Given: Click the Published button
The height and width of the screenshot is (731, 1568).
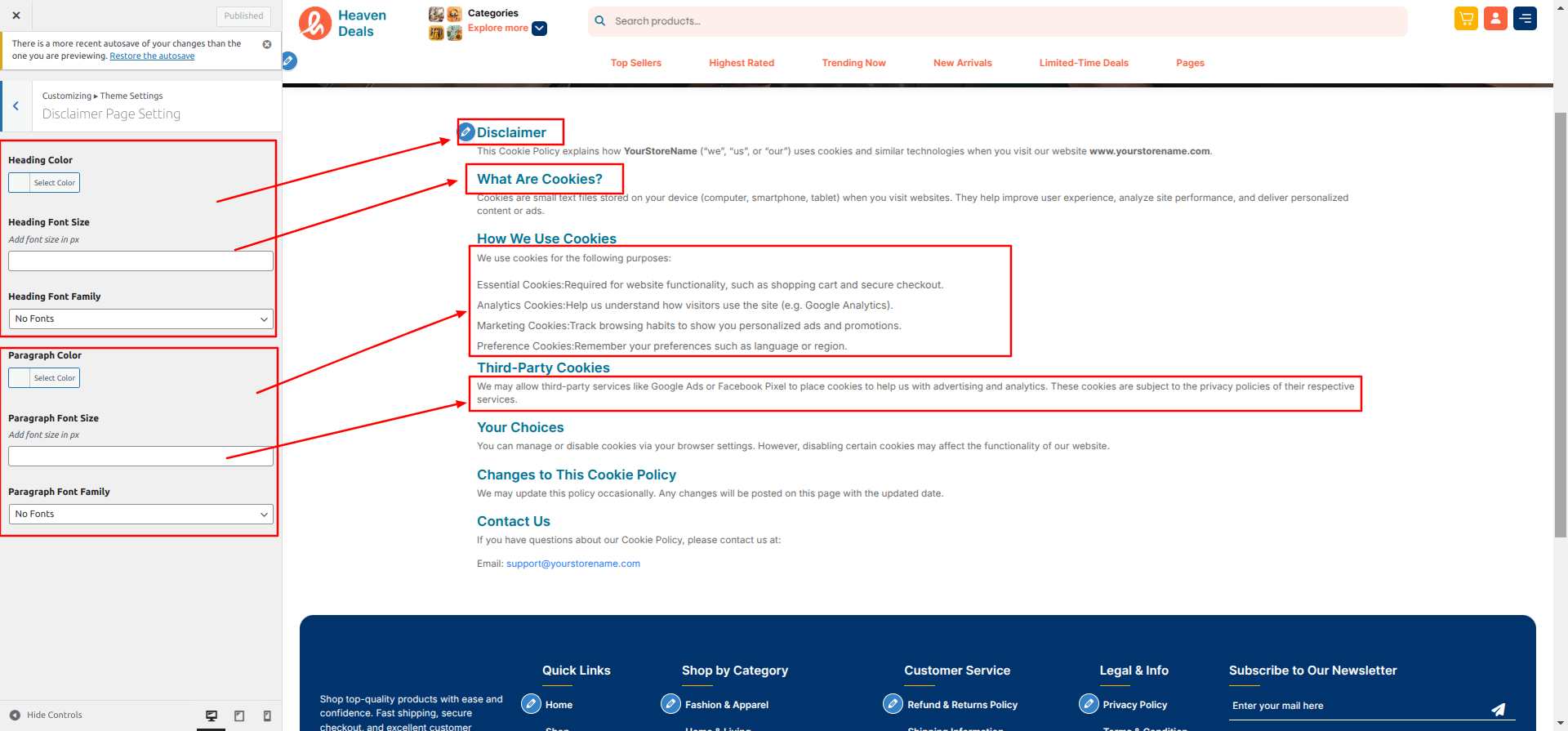Looking at the screenshot, I should 243,16.
